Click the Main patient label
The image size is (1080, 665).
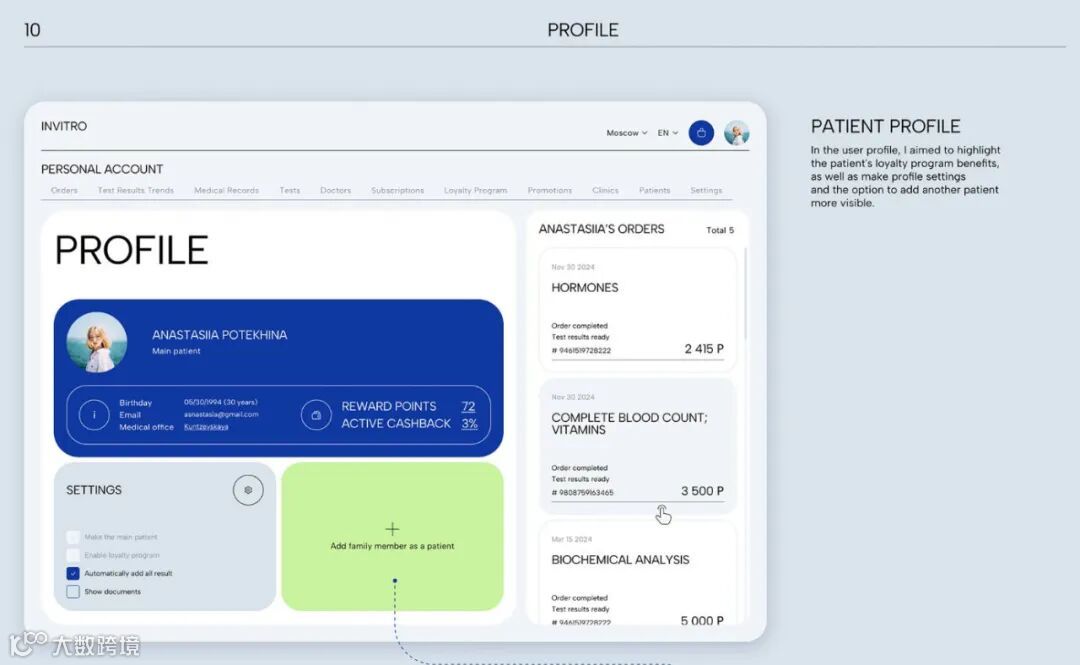[x=176, y=351]
